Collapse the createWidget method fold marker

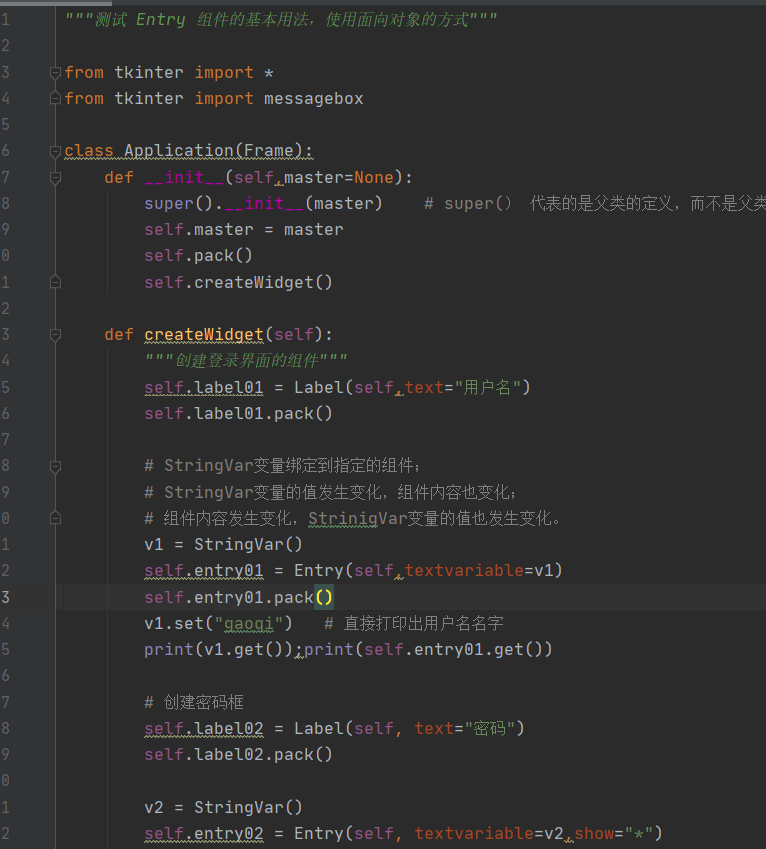pos(55,335)
